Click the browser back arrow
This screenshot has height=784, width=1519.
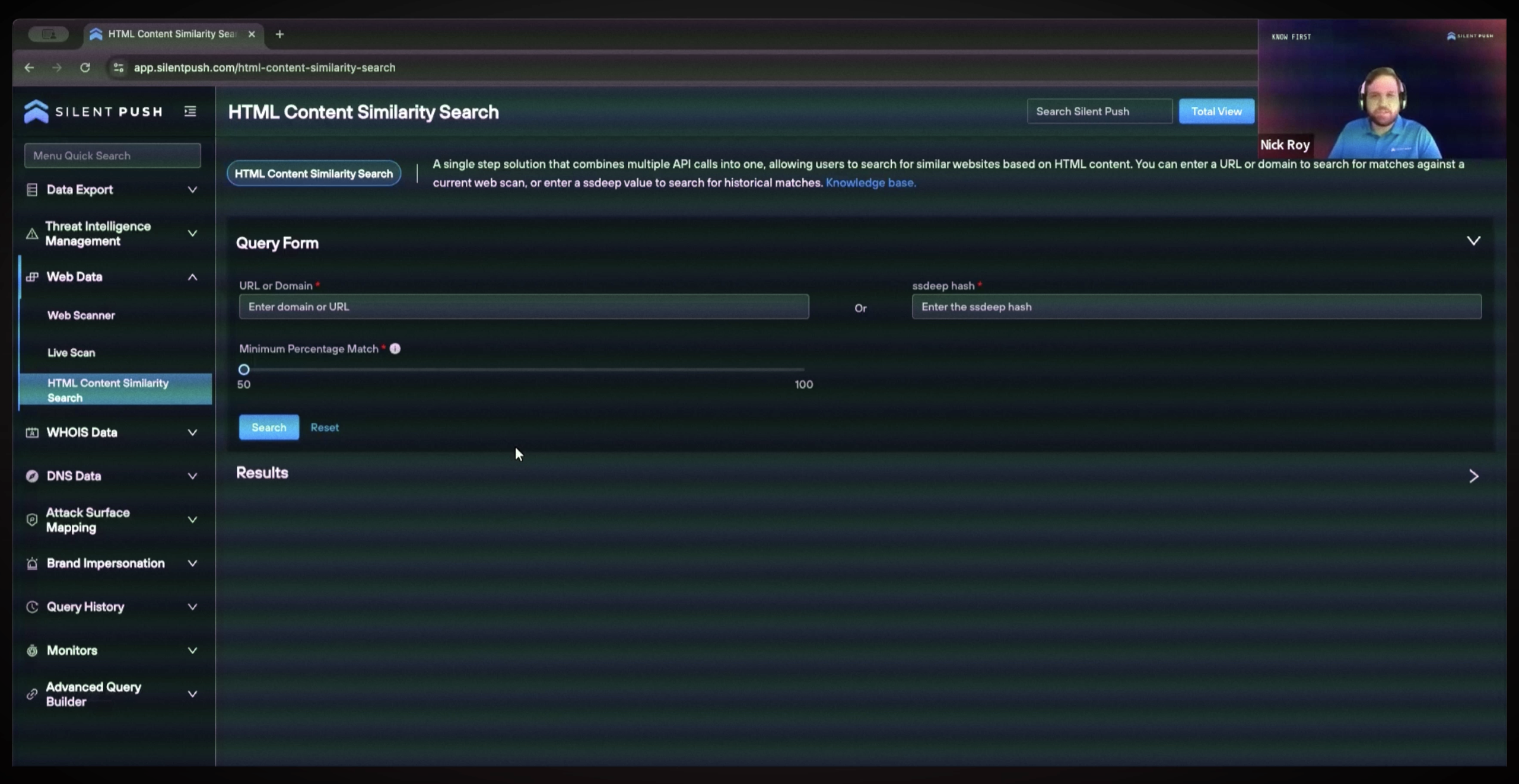(x=29, y=68)
